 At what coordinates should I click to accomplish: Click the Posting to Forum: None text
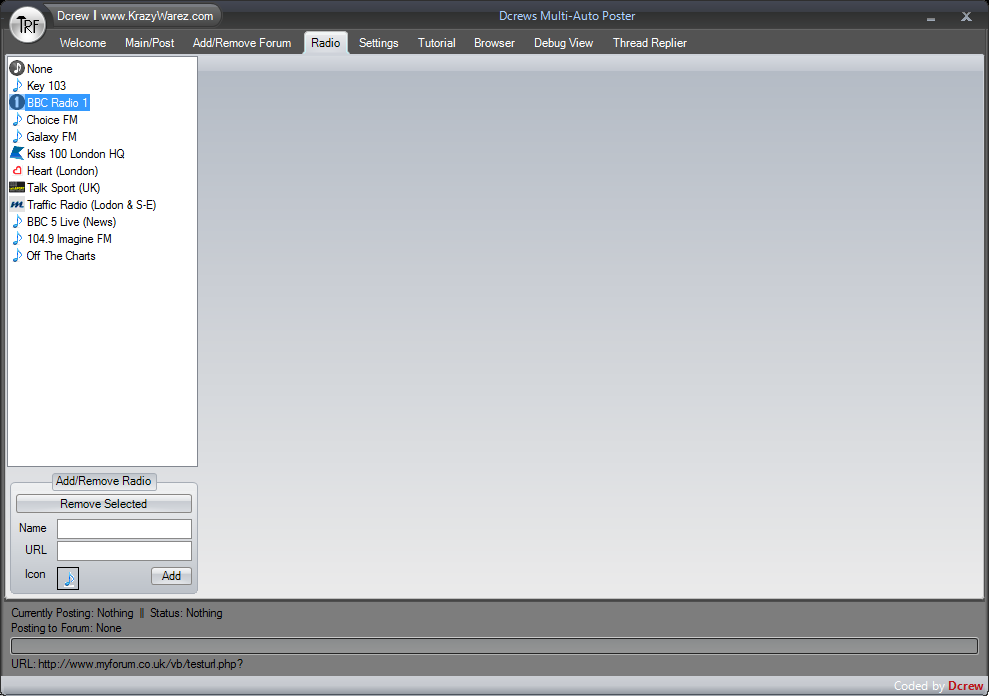tap(66, 628)
